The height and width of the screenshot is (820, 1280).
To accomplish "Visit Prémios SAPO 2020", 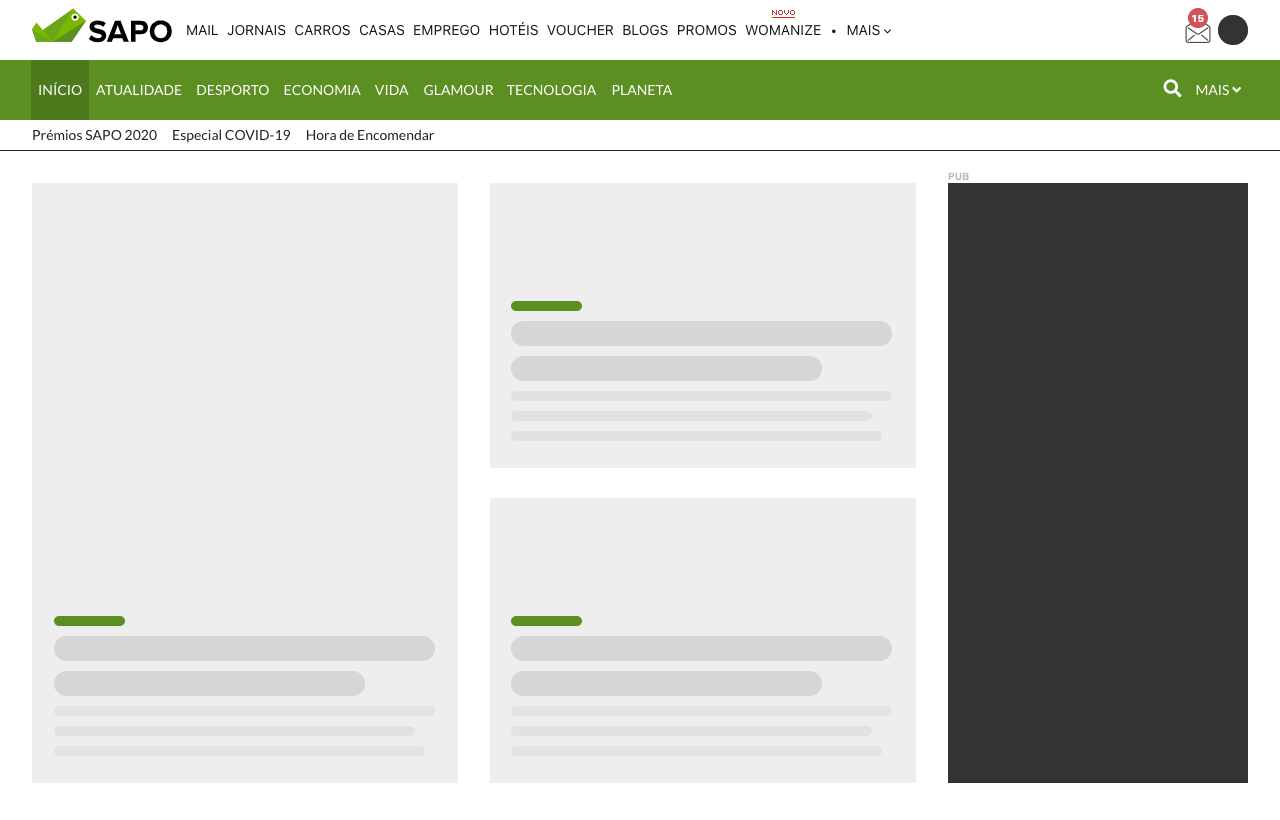I will pos(94,134).
